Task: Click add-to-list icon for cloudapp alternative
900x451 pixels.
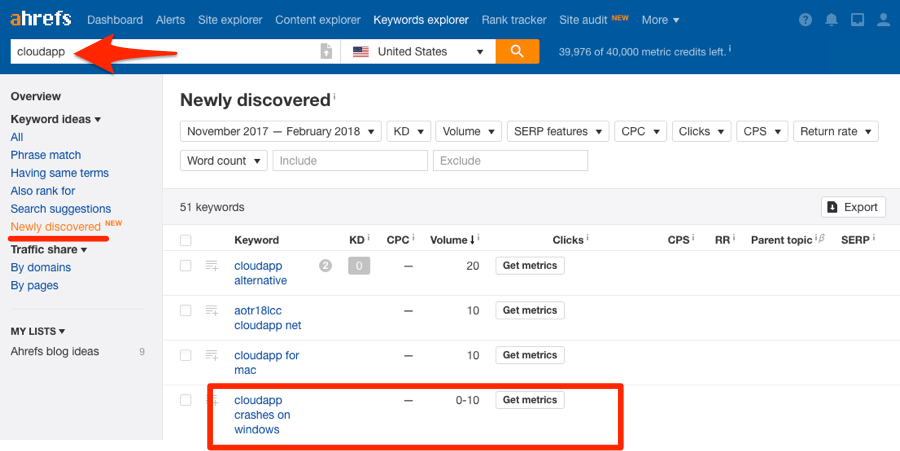Action: 212,266
